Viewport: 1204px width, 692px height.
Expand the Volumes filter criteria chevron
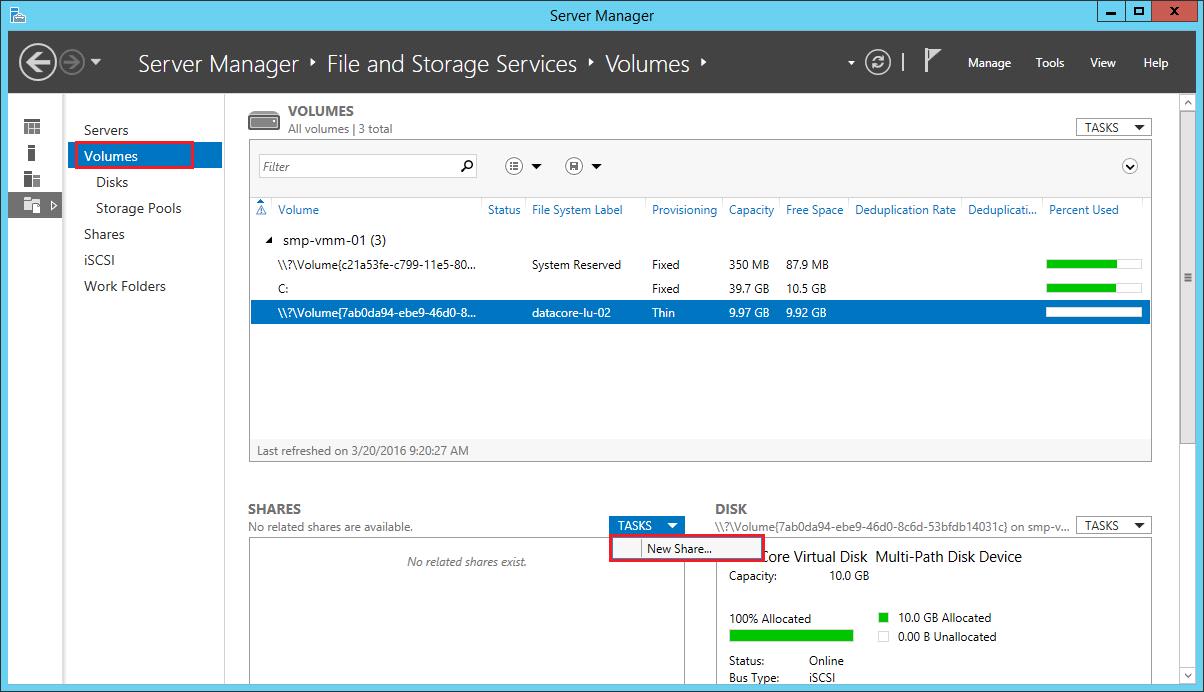[1130, 167]
